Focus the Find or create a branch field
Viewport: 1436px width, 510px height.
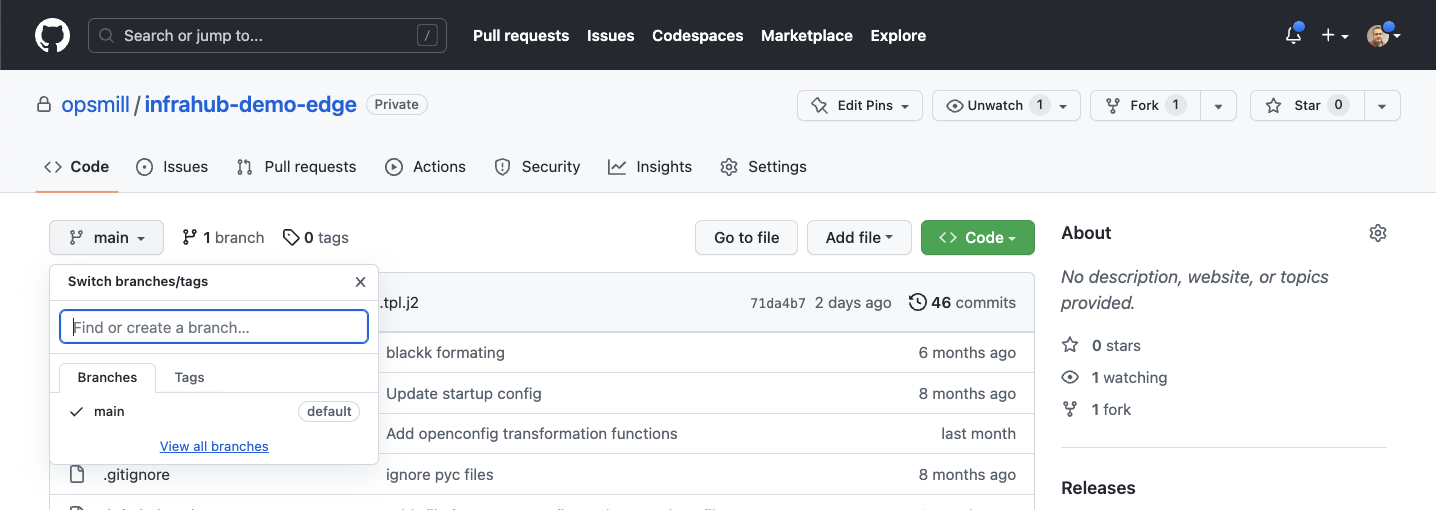(214, 327)
